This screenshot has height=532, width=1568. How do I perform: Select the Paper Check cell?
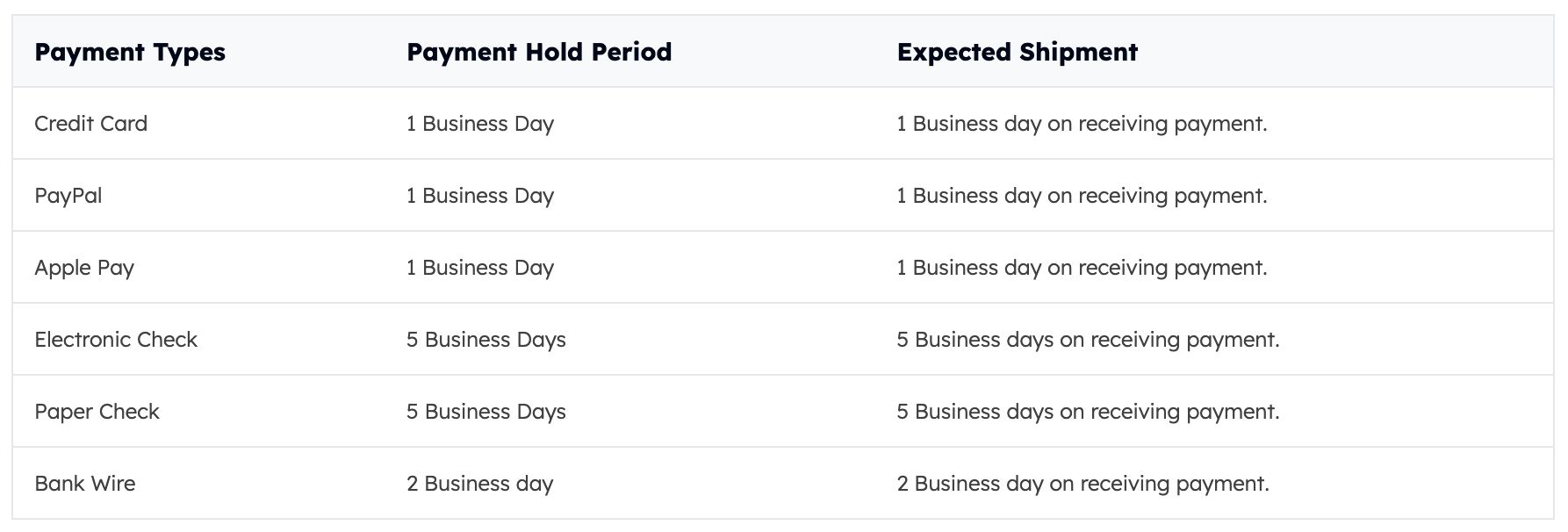97,412
